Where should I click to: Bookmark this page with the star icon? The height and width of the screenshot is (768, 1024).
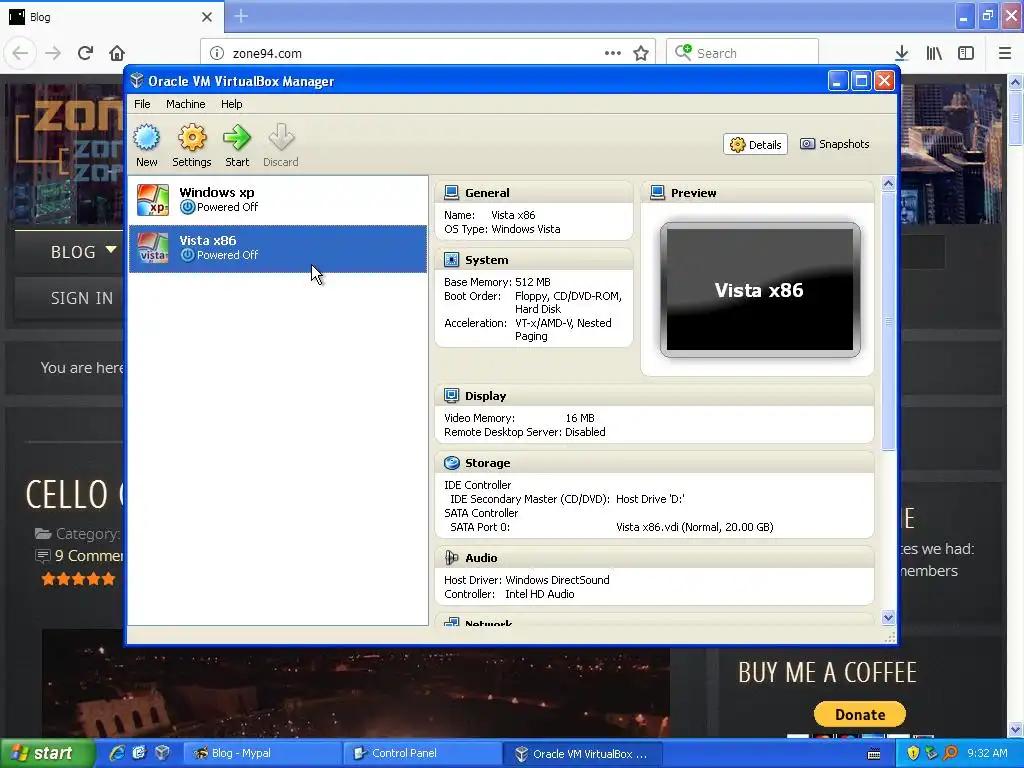pyautogui.click(x=641, y=53)
